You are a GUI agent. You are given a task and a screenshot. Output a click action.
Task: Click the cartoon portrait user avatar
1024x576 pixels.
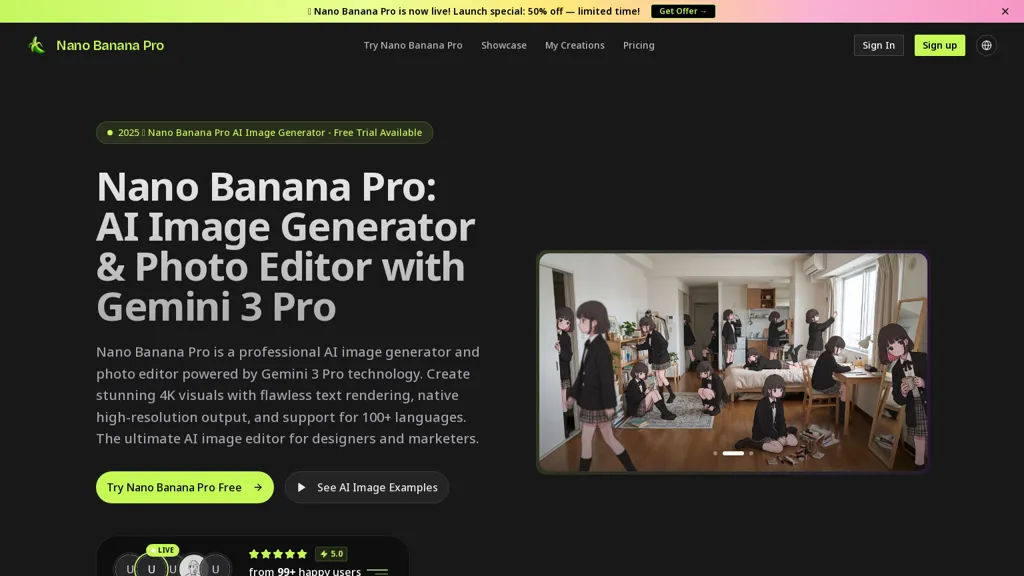click(x=193, y=567)
